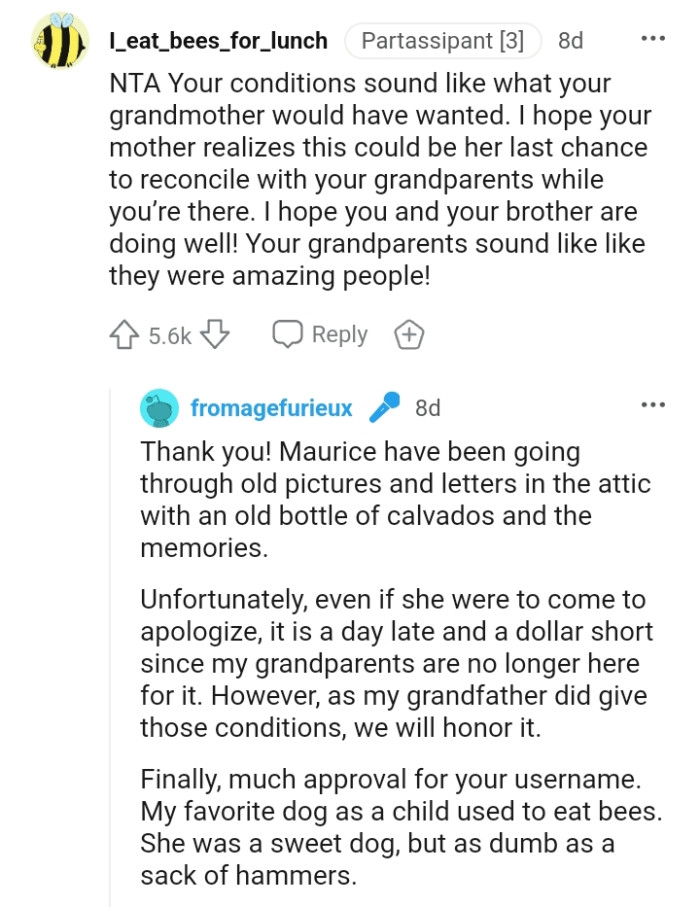The image size is (700, 907).
Task: View fromagefurieux's snoo avatar
Action: pos(156,406)
